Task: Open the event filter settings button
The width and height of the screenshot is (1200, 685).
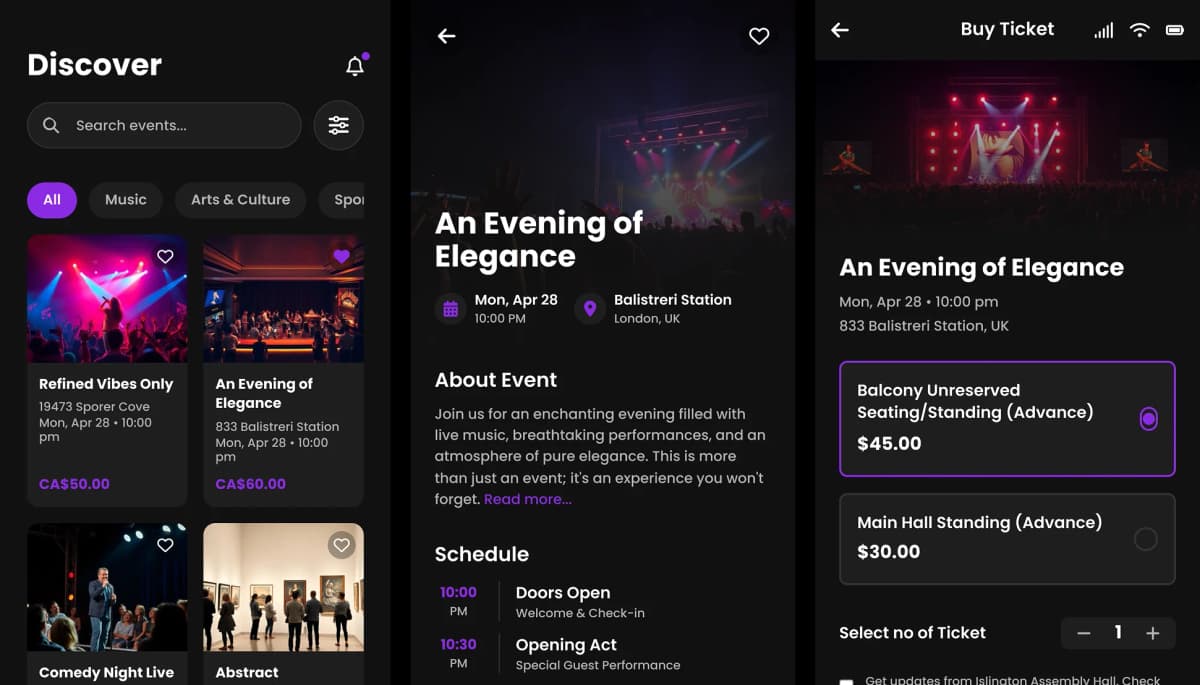Action: point(339,126)
